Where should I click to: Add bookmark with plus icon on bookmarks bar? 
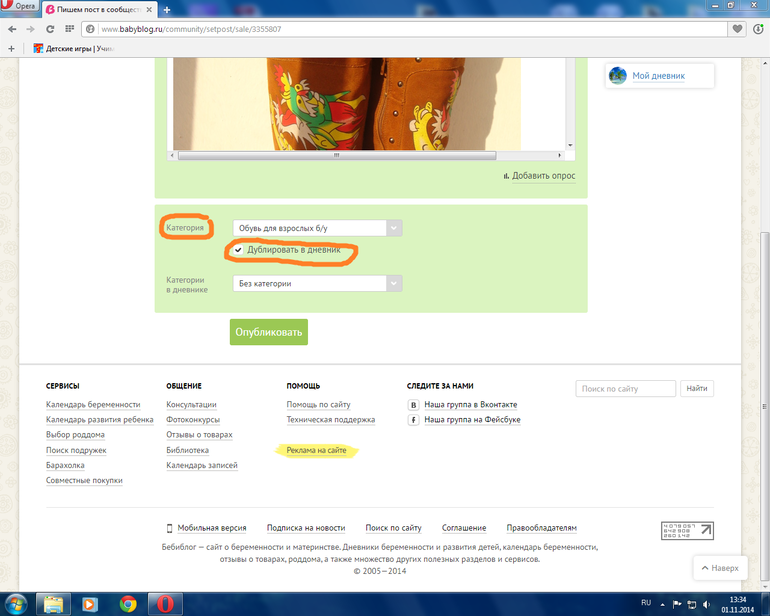pyautogui.click(x=11, y=49)
